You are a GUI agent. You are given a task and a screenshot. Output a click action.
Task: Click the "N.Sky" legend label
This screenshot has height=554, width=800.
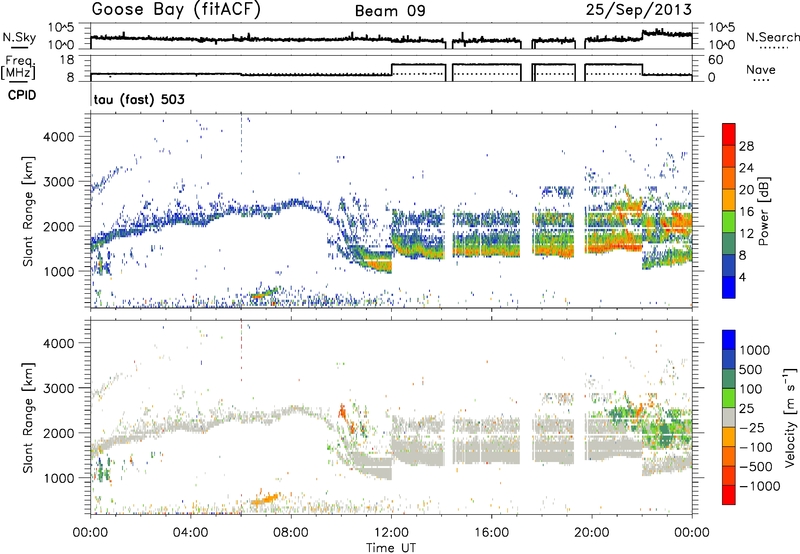click(x=19, y=37)
